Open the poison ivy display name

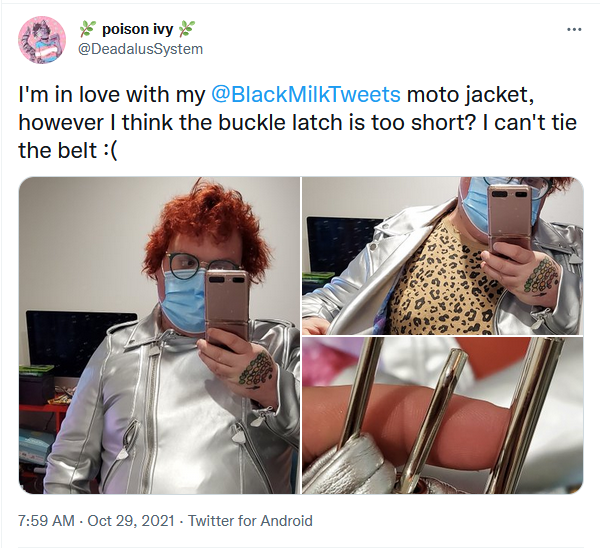point(137,29)
